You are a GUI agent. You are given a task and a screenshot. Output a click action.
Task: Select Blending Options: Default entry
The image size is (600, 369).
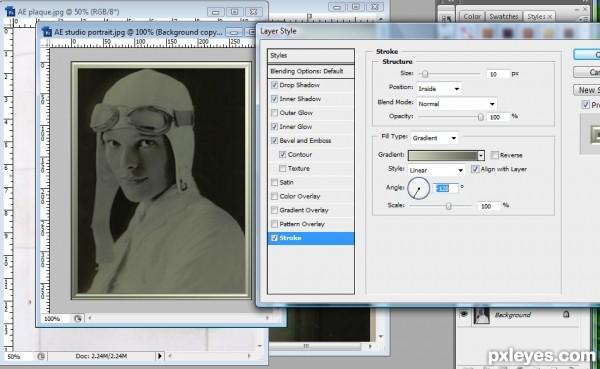click(x=311, y=71)
